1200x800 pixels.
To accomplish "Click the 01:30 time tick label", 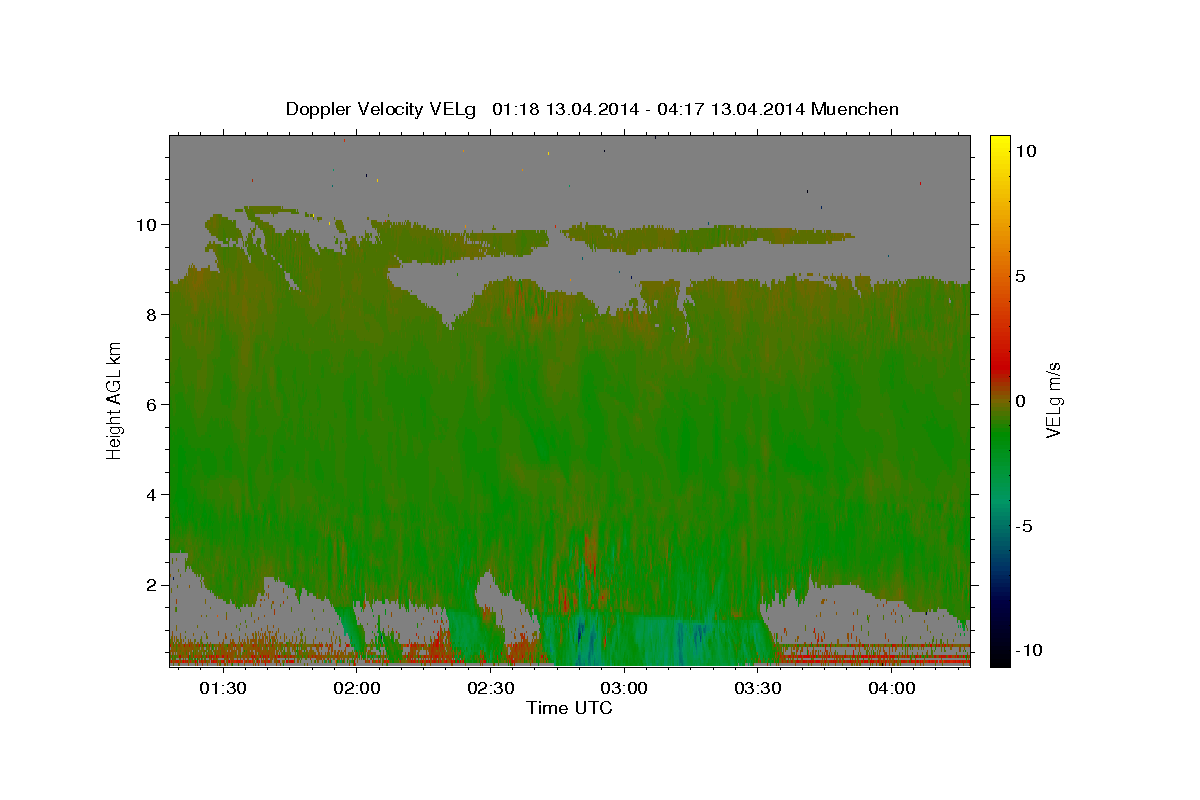I will [x=223, y=688].
